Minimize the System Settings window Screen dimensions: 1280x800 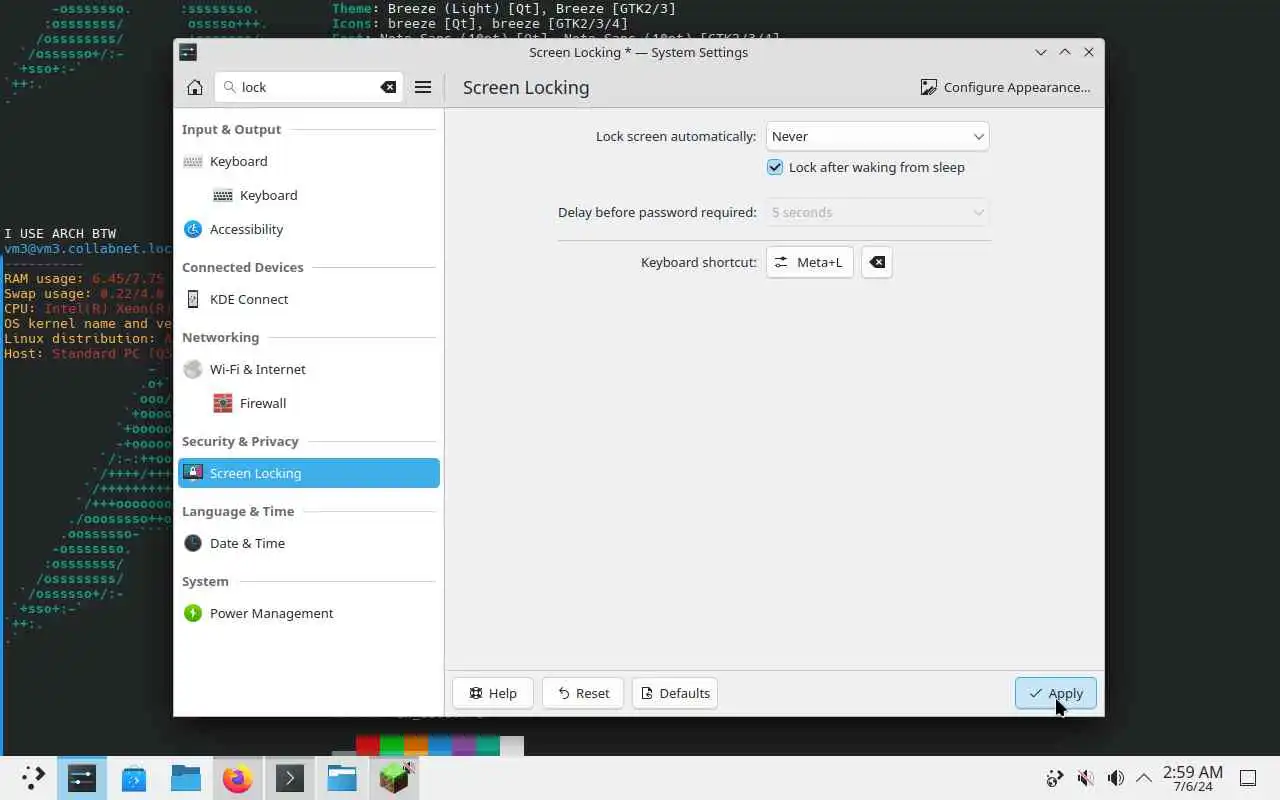[1041, 52]
